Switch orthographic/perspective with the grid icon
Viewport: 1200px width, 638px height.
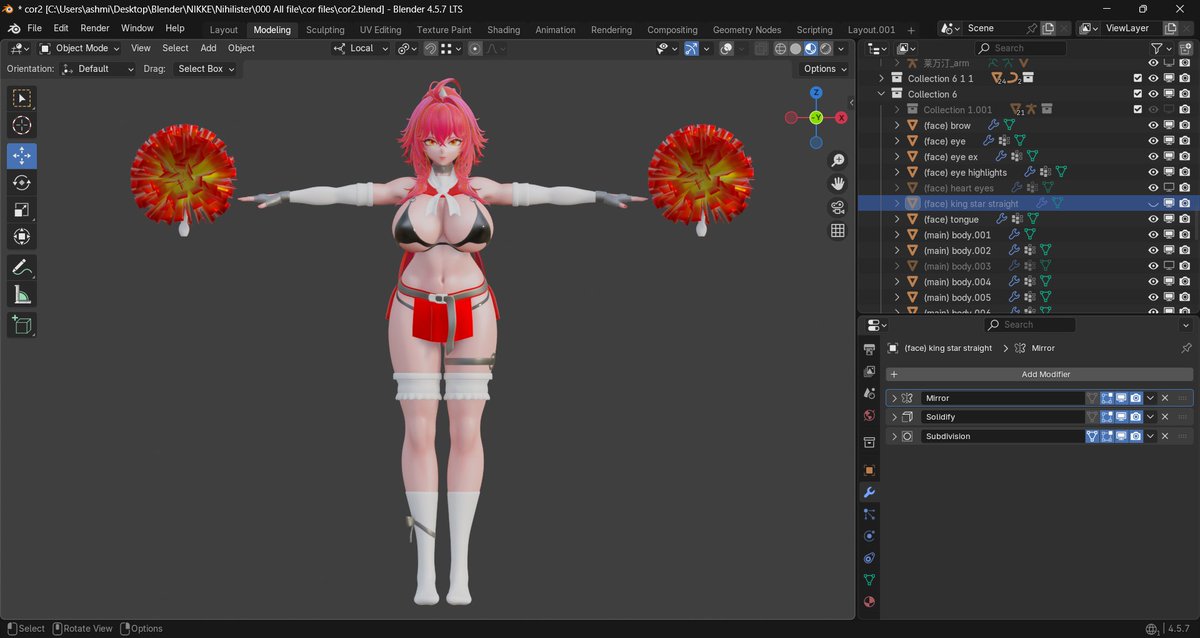pyautogui.click(x=838, y=231)
